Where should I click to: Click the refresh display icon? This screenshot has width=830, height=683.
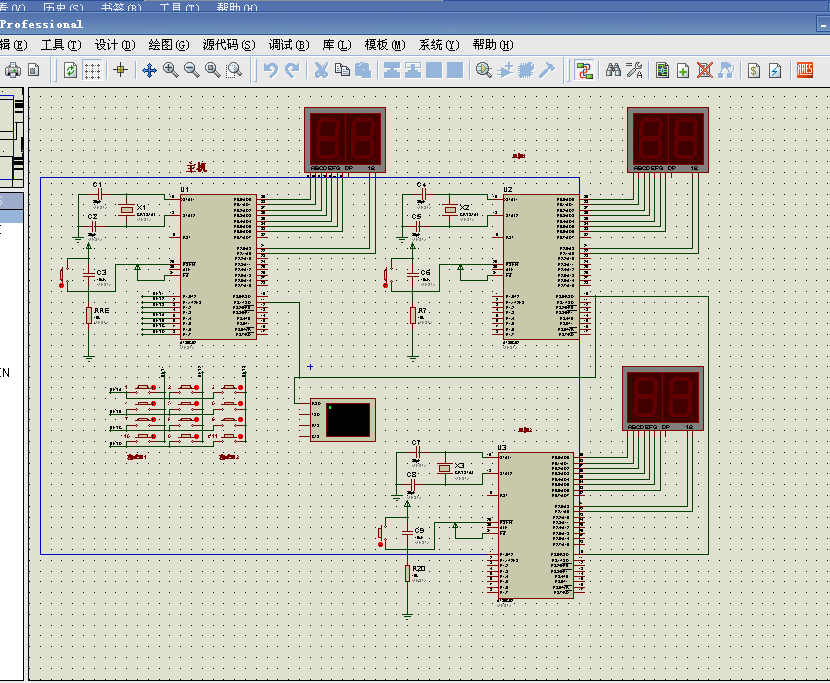pos(70,70)
